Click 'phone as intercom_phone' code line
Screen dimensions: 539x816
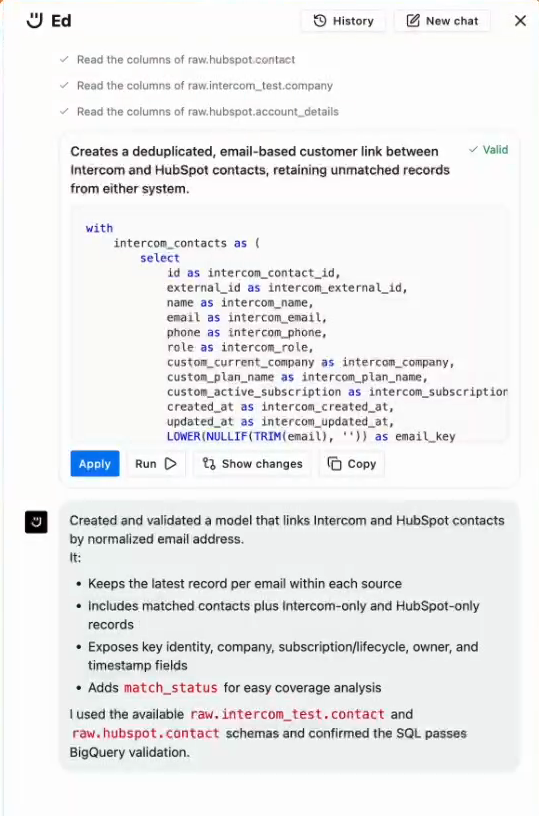pos(247,333)
